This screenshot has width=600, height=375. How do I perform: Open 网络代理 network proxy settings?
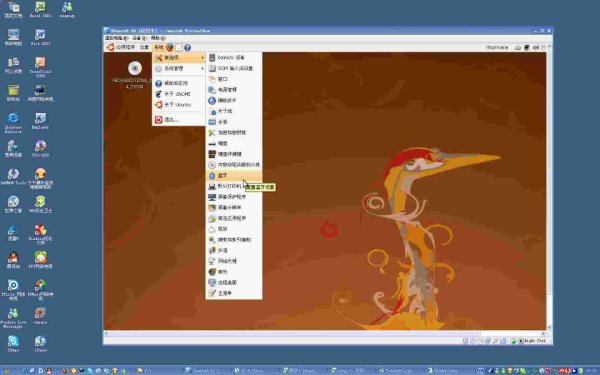[234, 261]
